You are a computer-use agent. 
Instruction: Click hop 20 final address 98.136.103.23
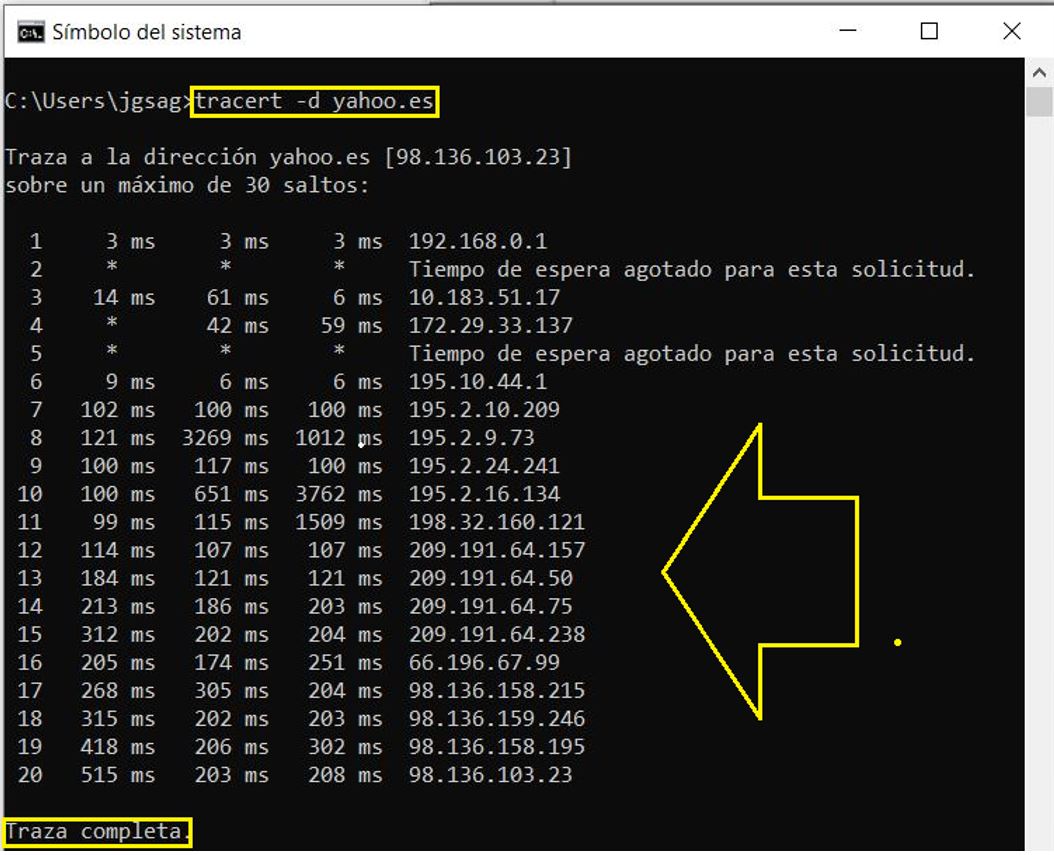point(491,775)
